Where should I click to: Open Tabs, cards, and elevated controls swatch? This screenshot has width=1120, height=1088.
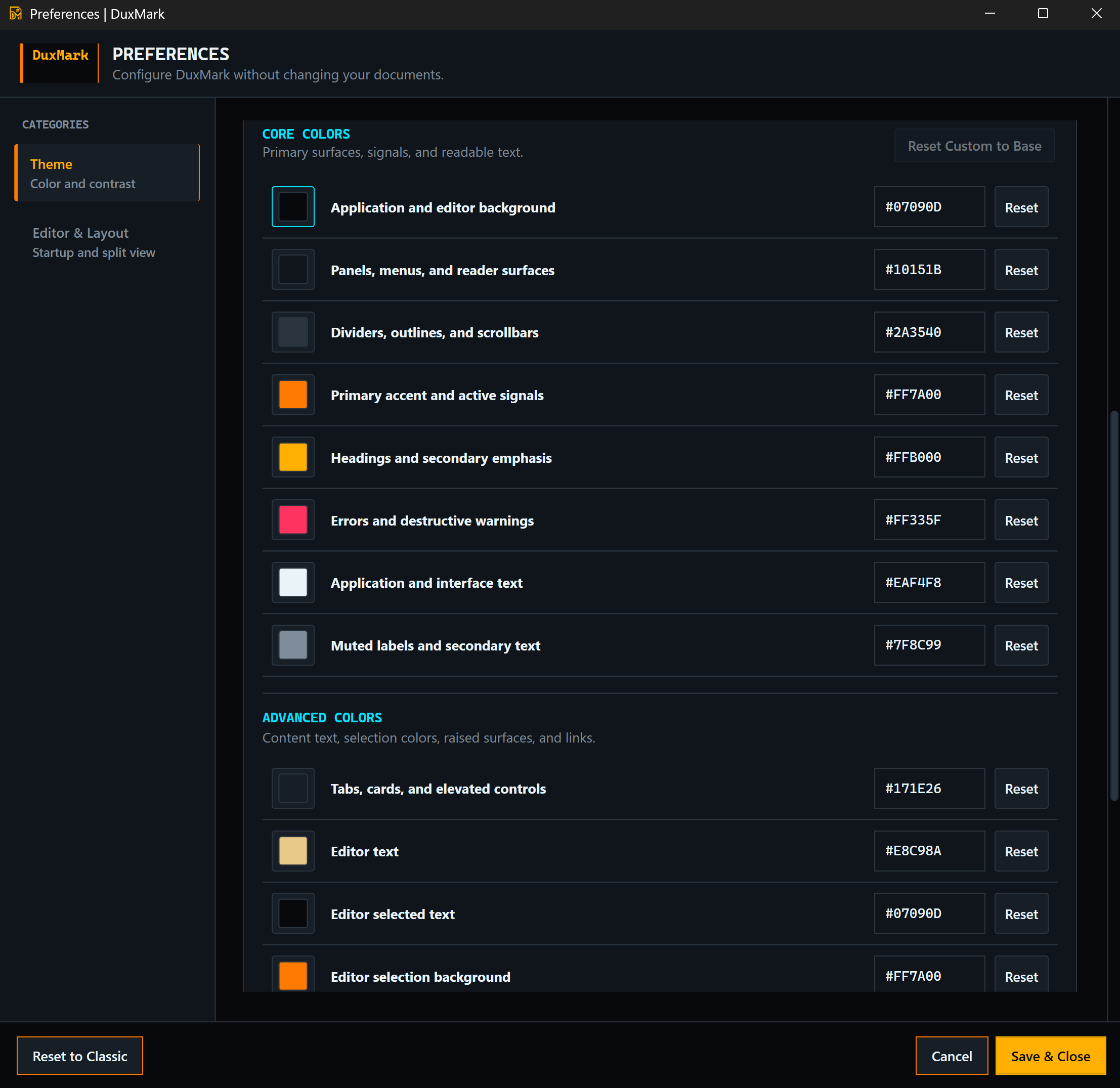(293, 789)
